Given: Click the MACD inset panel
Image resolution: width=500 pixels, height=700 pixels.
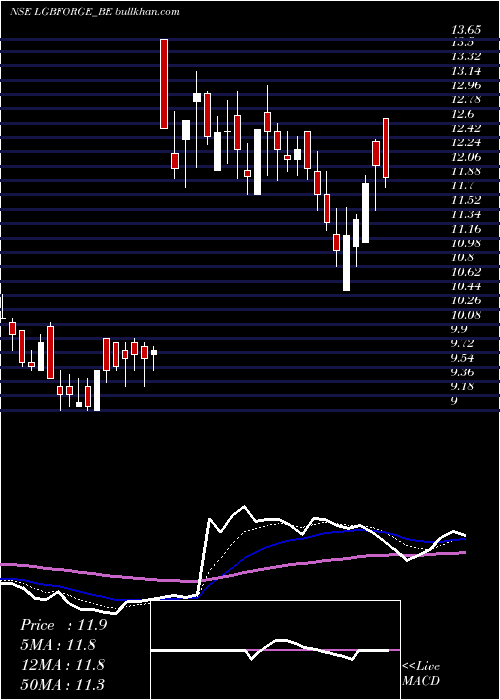Looking at the screenshot, I should [275, 650].
